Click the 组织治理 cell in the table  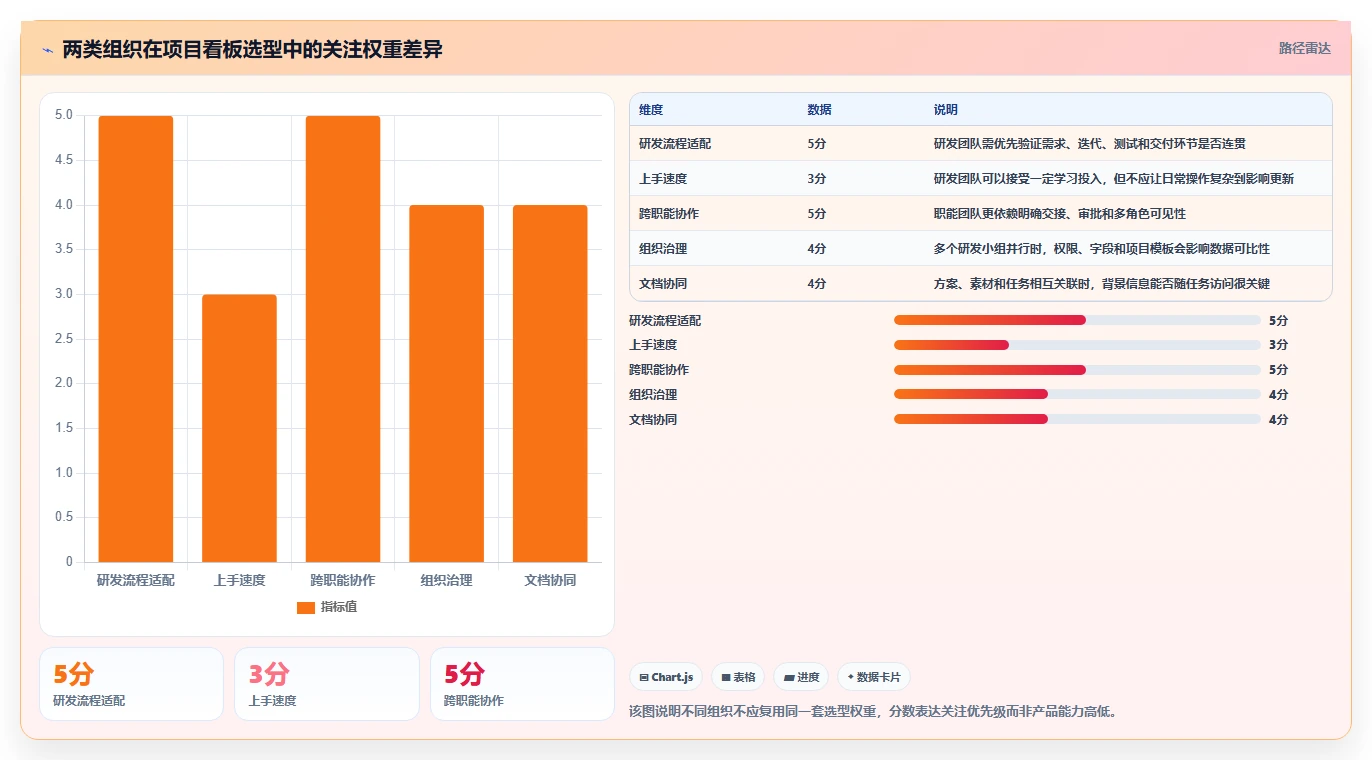tap(663, 249)
